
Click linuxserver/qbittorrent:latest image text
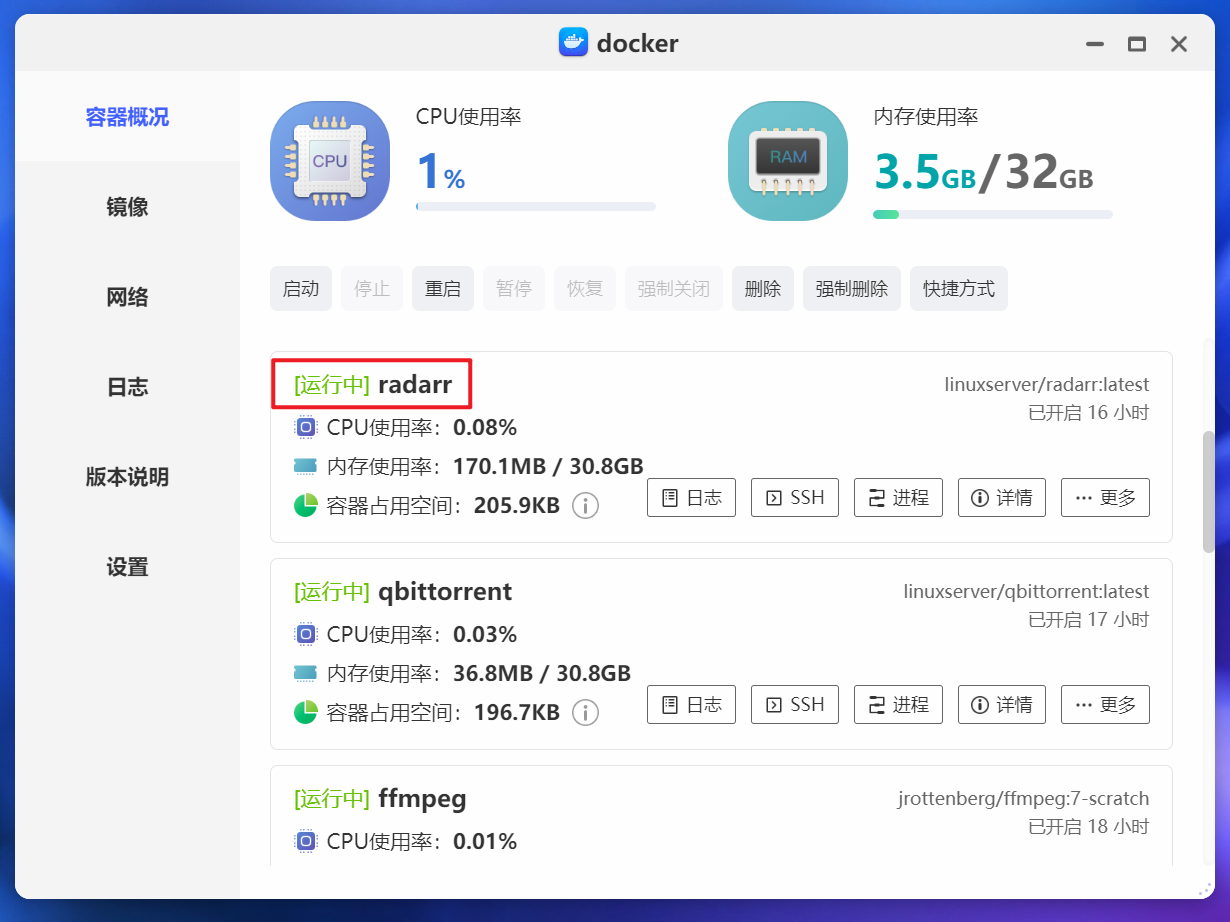1026,591
